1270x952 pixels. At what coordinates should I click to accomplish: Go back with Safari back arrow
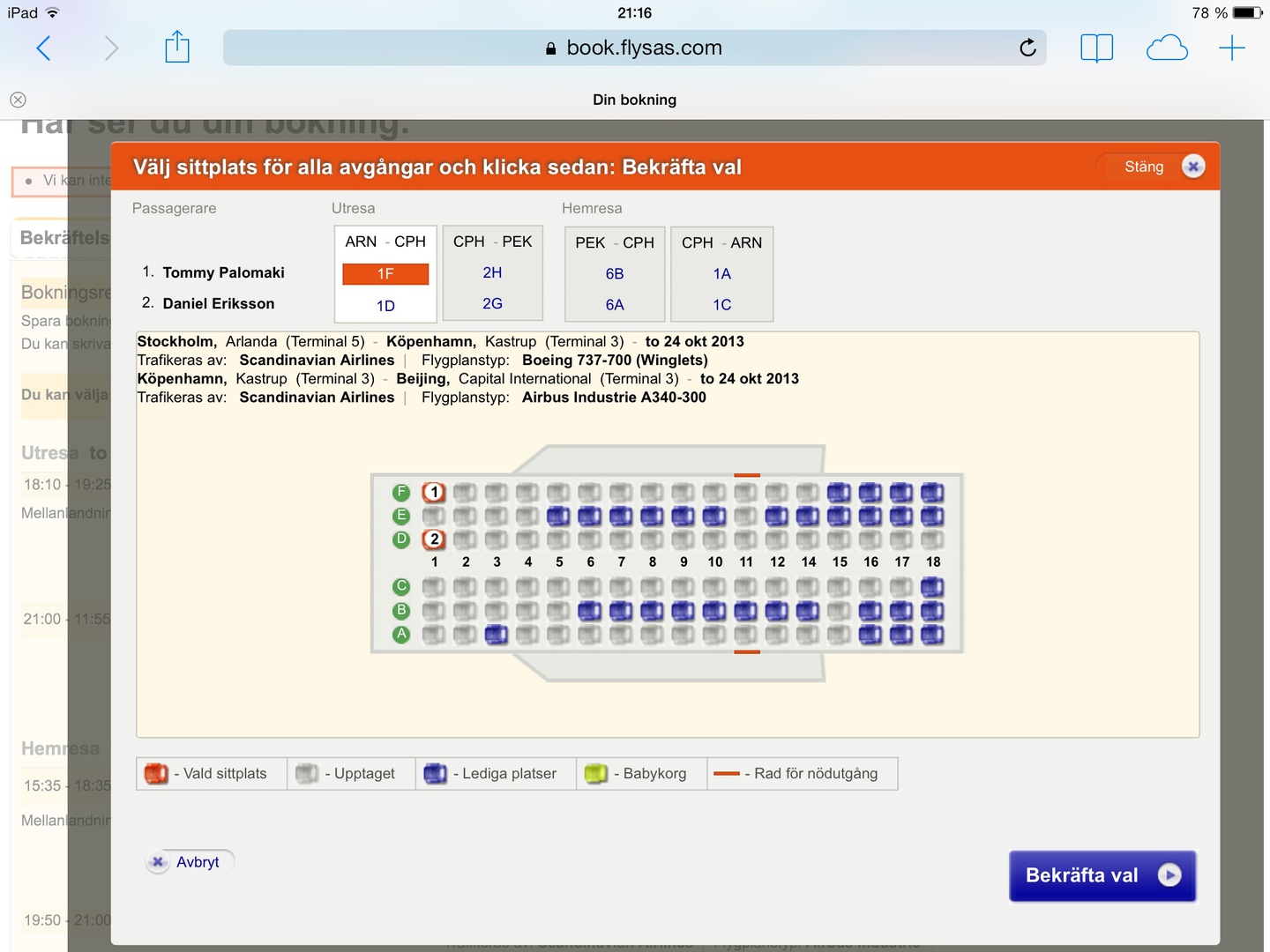click(43, 48)
